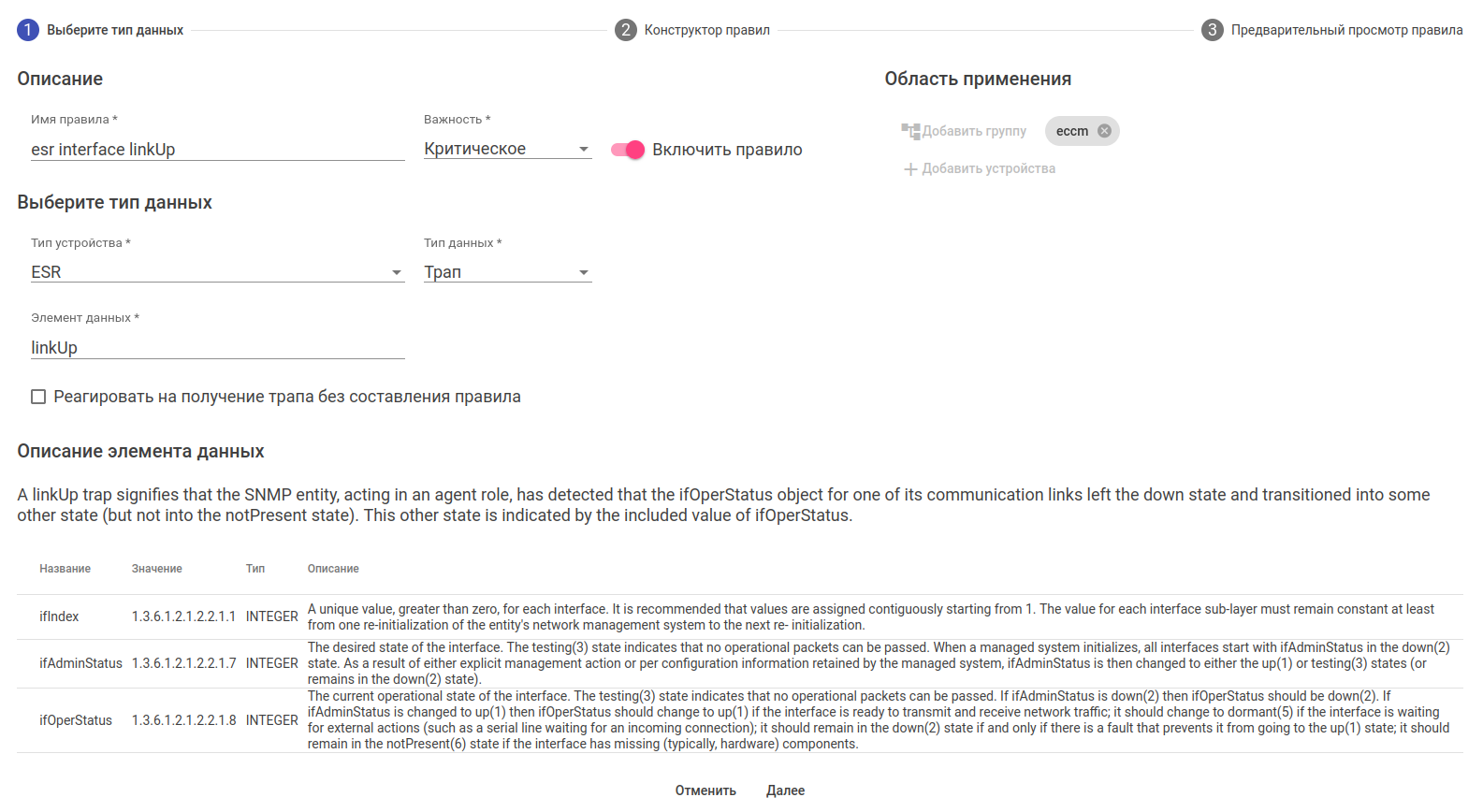Screen dimensions: 1483x812
Task: Click the step 1 circle icon
Action: coord(28,30)
